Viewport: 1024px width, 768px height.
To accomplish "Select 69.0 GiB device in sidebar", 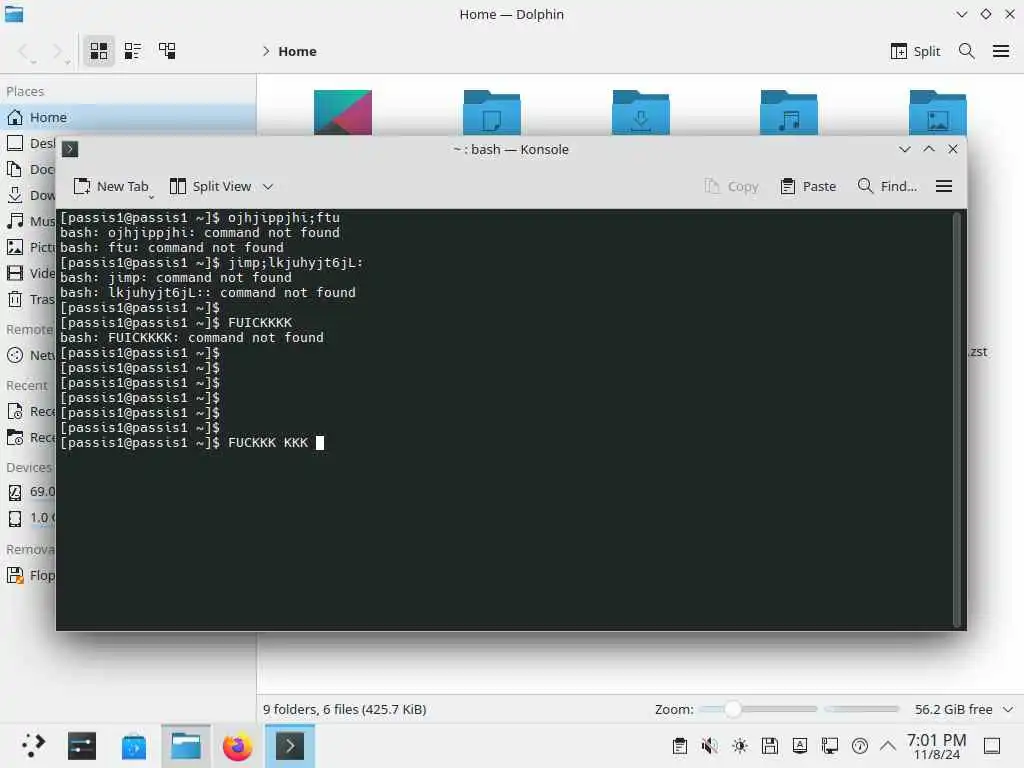I will [29, 492].
